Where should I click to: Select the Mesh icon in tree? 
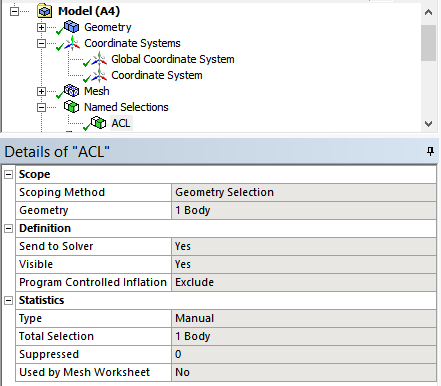(71, 91)
